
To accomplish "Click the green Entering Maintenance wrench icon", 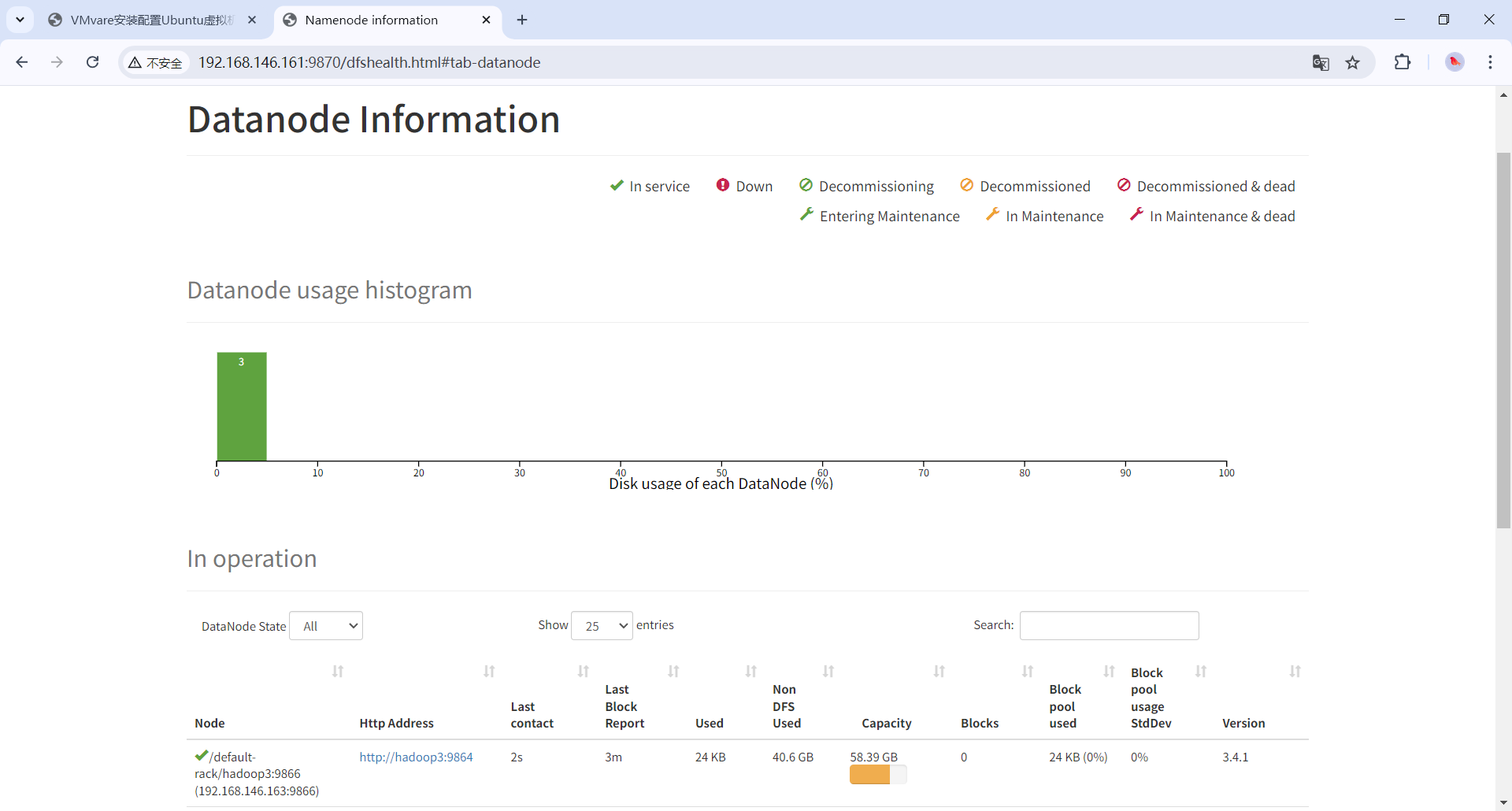I will (x=806, y=214).
